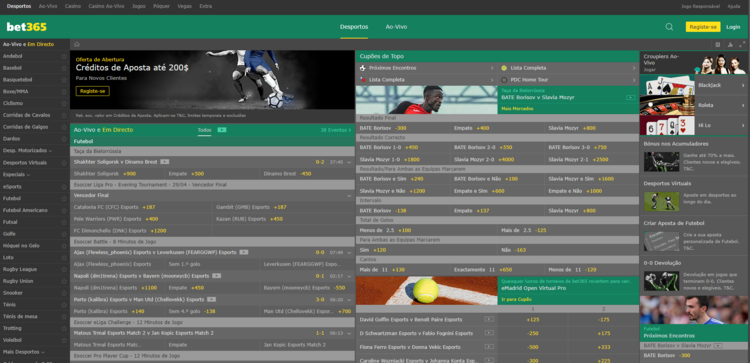The width and height of the screenshot is (750, 363).
Task: Star the Ténis sport in sidebar
Action: pos(64,304)
